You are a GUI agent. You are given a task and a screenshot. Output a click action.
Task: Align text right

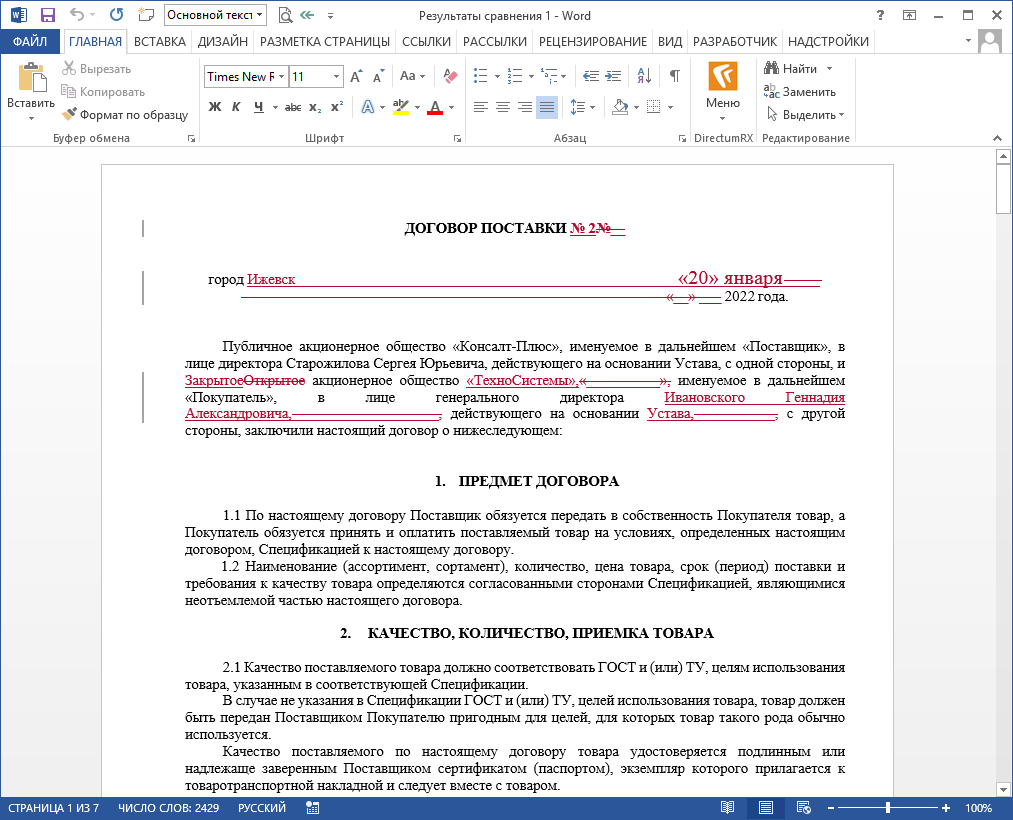coord(525,107)
